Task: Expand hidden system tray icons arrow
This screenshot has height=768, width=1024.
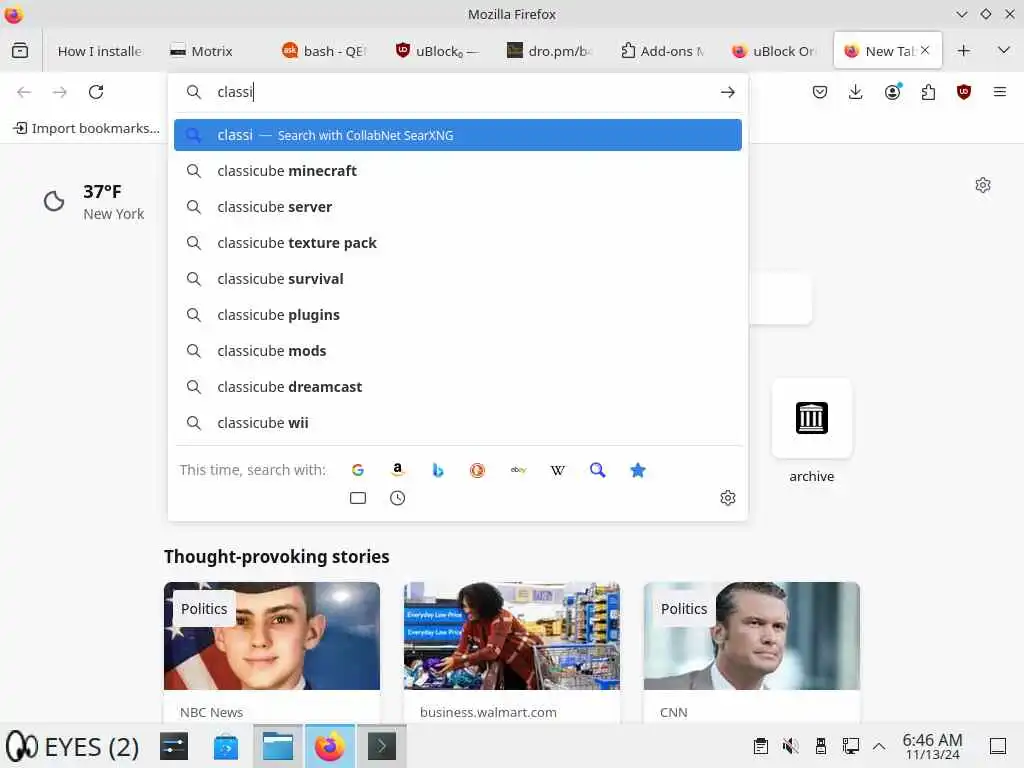Action: coord(879,746)
